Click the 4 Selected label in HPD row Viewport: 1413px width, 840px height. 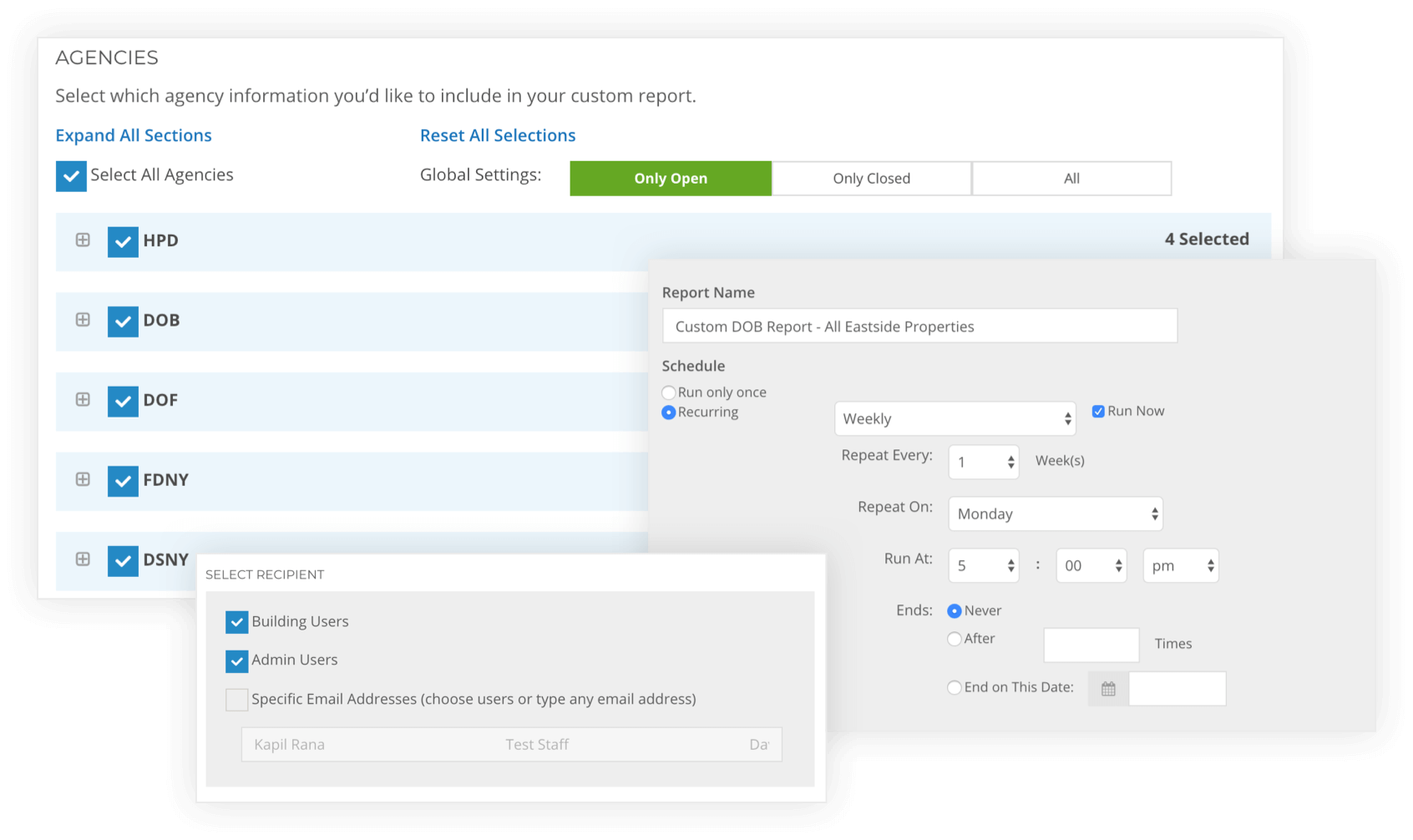[x=1207, y=239]
